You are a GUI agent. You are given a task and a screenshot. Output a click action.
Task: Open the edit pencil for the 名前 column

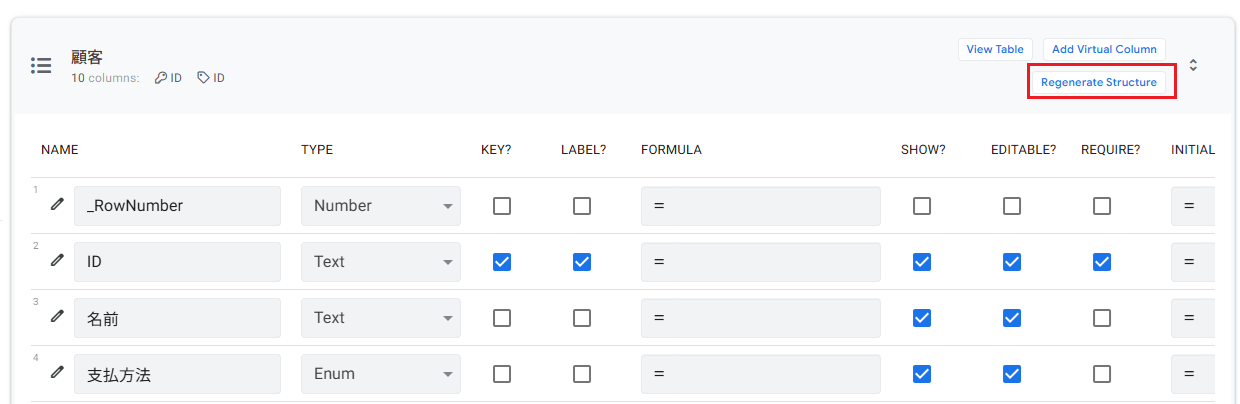[x=58, y=316]
